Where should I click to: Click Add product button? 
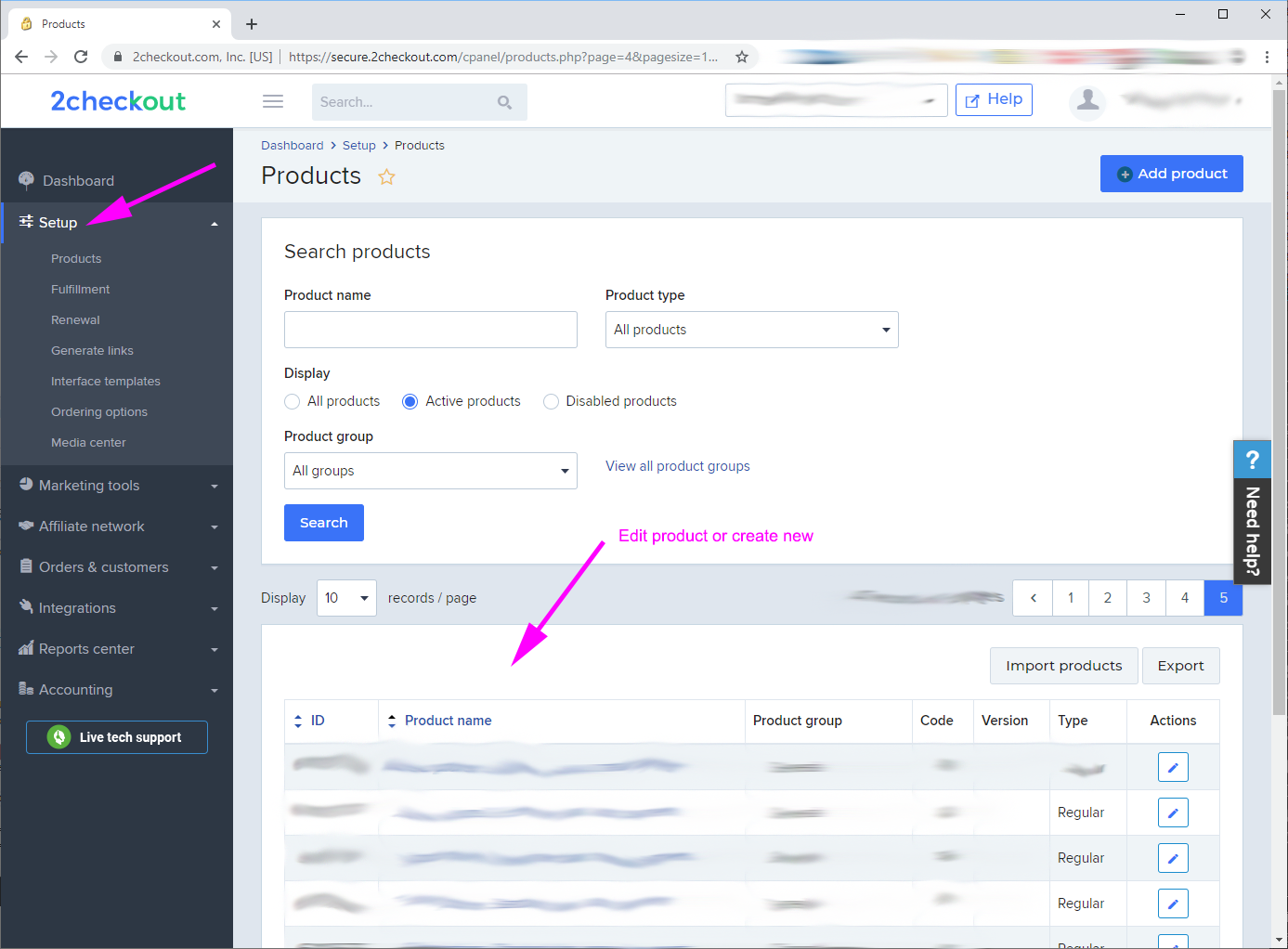[x=1171, y=174]
